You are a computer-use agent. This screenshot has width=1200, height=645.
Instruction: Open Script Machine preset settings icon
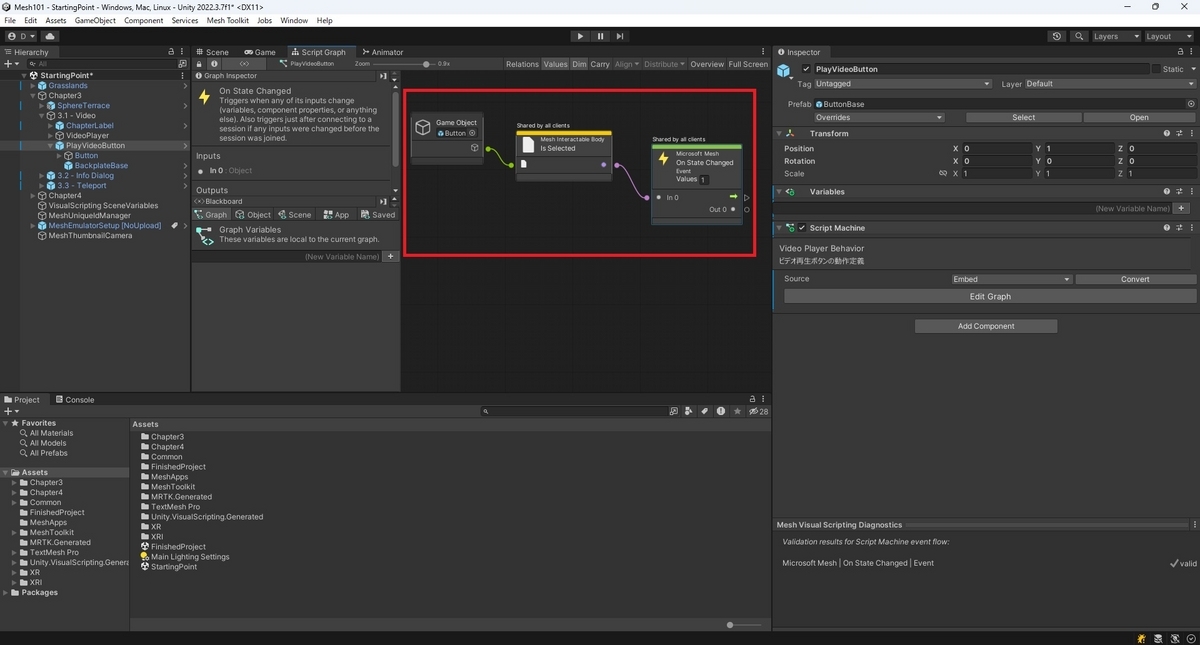point(1179,228)
